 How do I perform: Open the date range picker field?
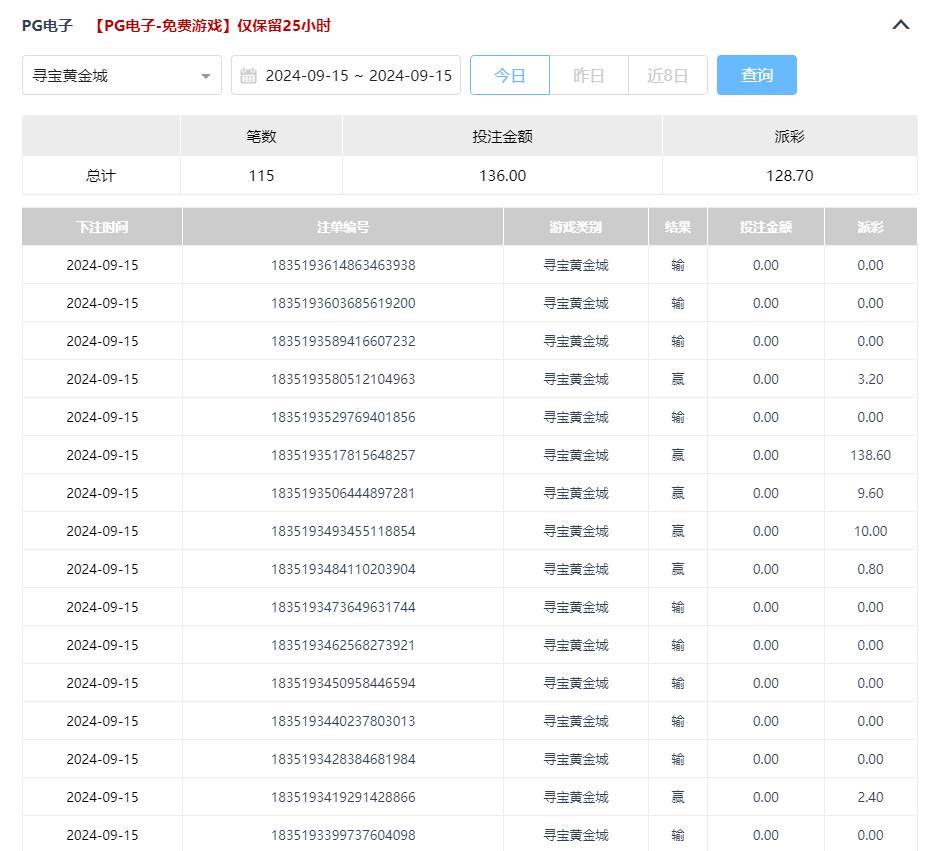[x=357, y=75]
